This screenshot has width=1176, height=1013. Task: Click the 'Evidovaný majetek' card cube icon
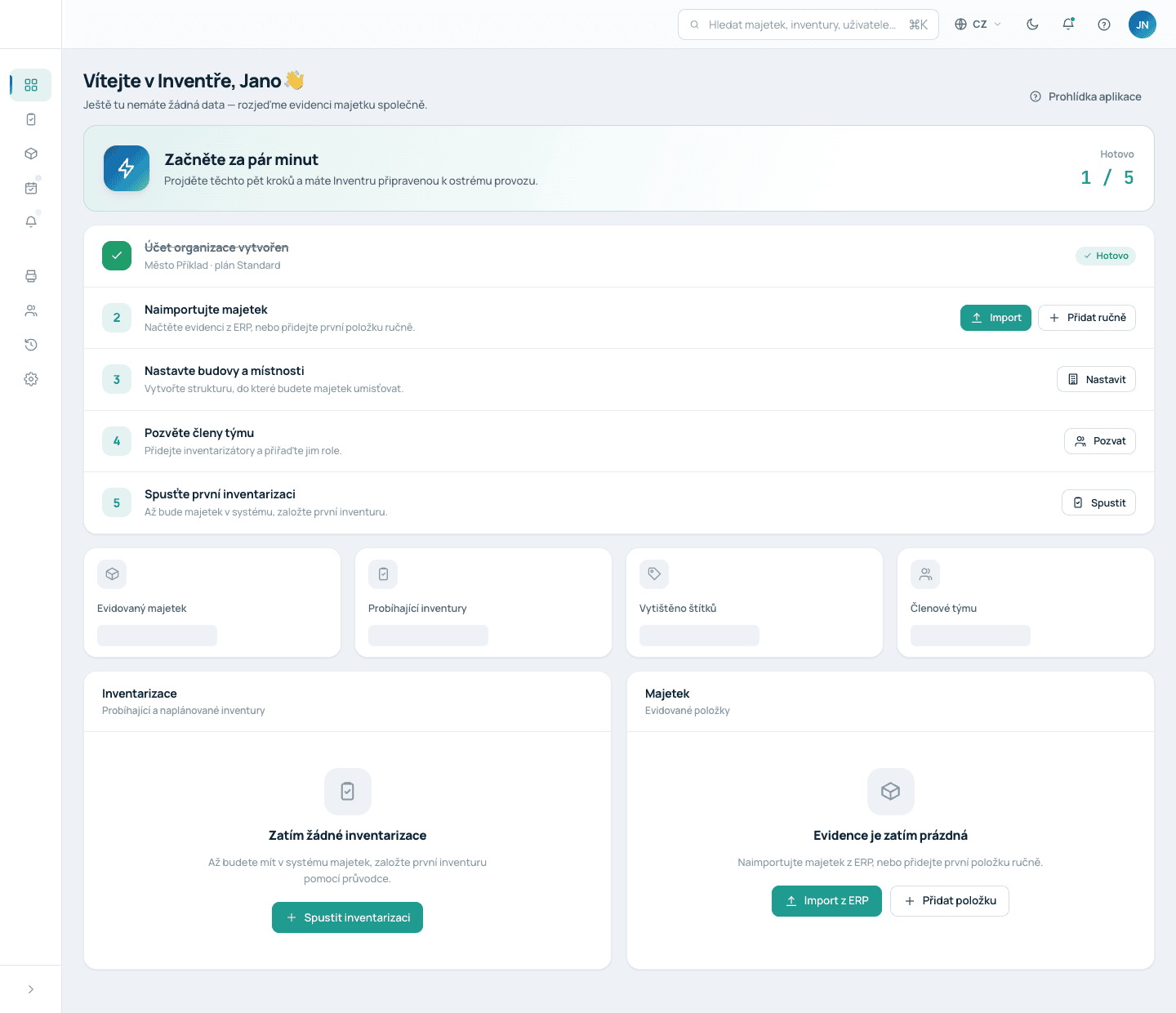(x=112, y=574)
